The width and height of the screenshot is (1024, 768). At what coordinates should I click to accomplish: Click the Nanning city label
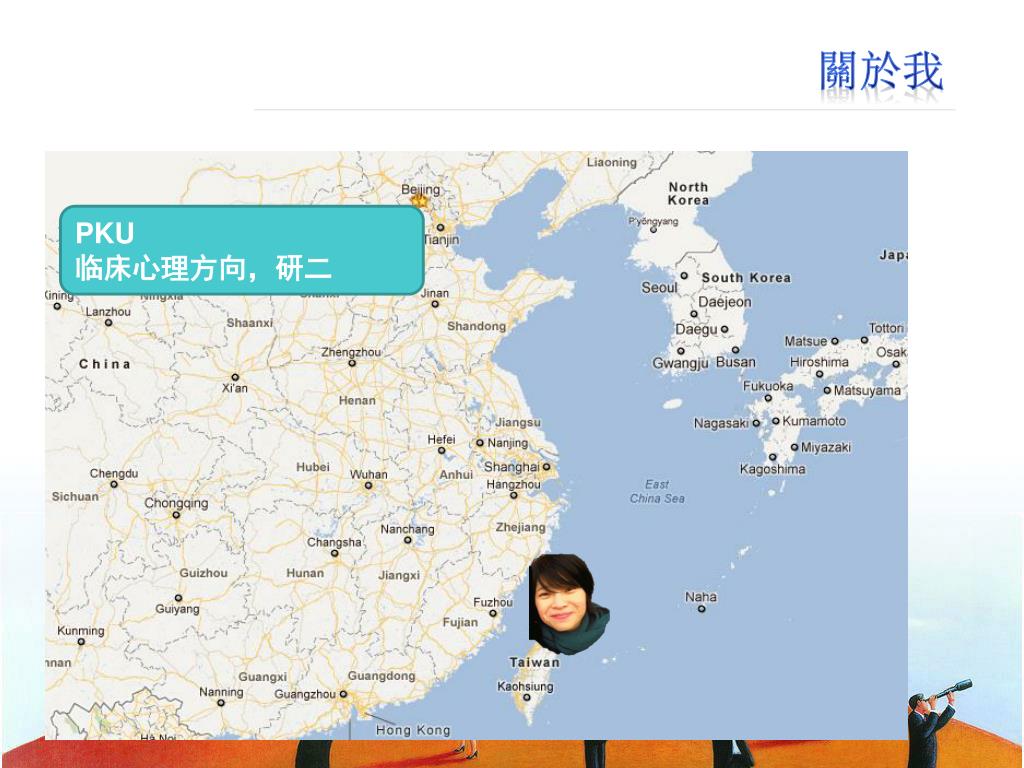click(x=221, y=692)
